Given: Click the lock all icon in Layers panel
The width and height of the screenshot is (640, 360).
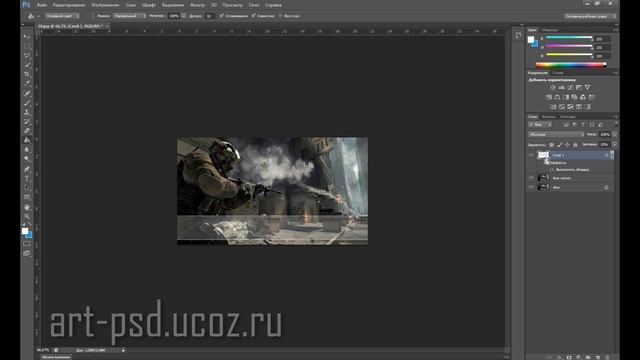Looking at the screenshot, I should 576,144.
